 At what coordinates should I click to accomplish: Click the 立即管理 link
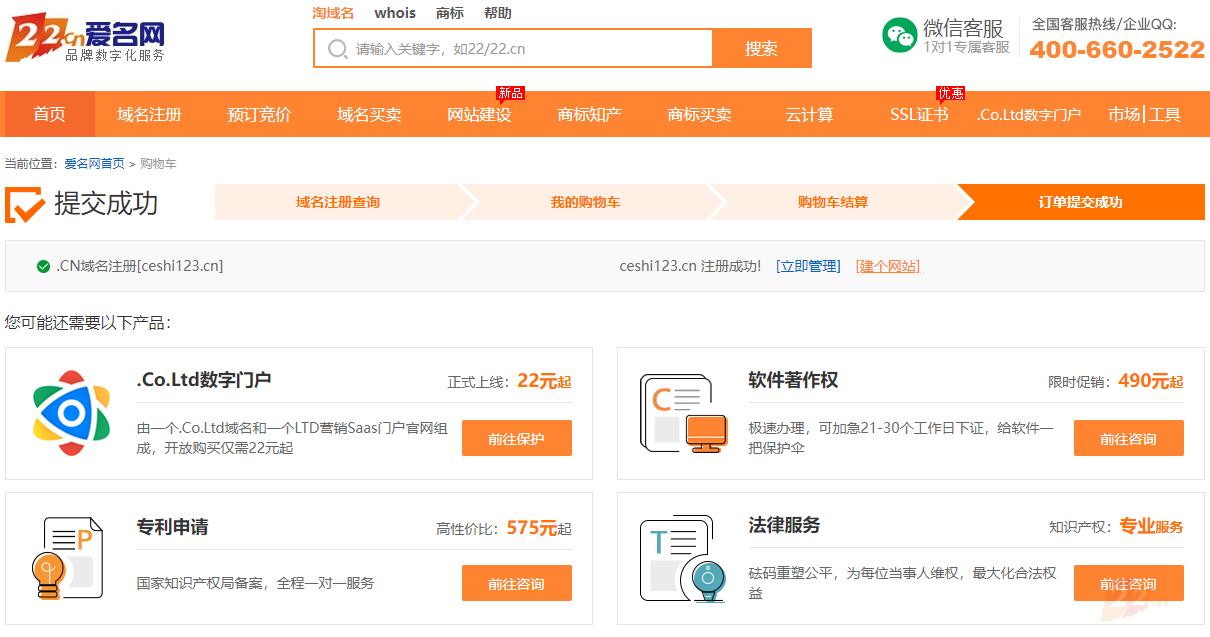click(x=808, y=266)
